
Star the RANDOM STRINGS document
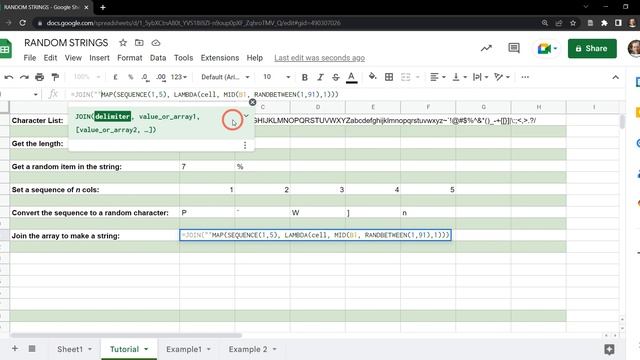click(123, 42)
